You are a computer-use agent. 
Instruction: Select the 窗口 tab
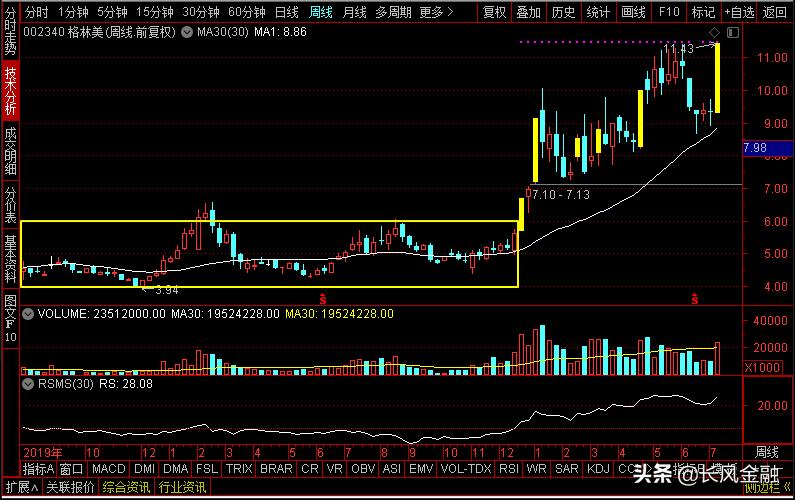[x=71, y=469]
